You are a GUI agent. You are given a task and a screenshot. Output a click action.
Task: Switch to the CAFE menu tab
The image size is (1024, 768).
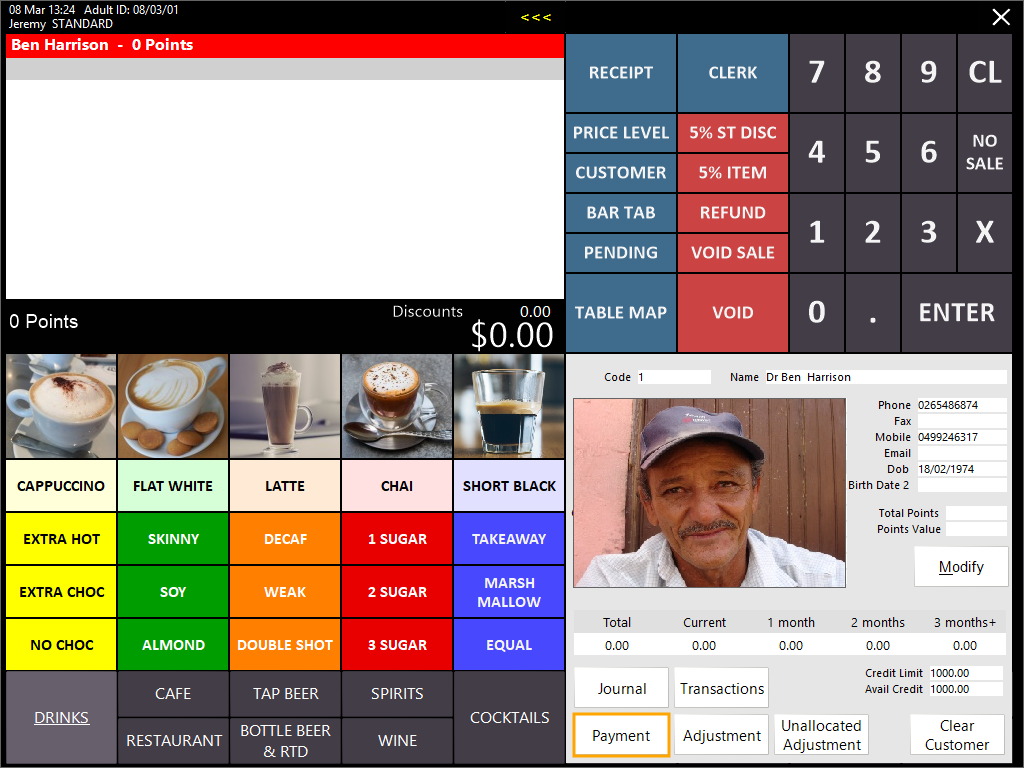[x=173, y=693]
